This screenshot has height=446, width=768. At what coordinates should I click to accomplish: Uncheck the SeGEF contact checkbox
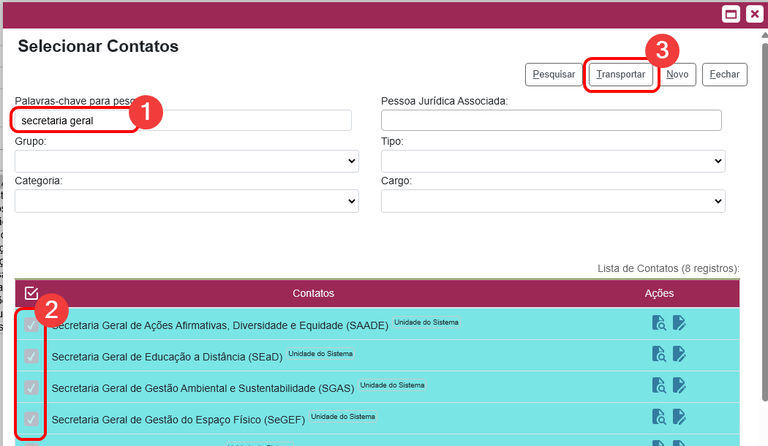pyautogui.click(x=31, y=419)
